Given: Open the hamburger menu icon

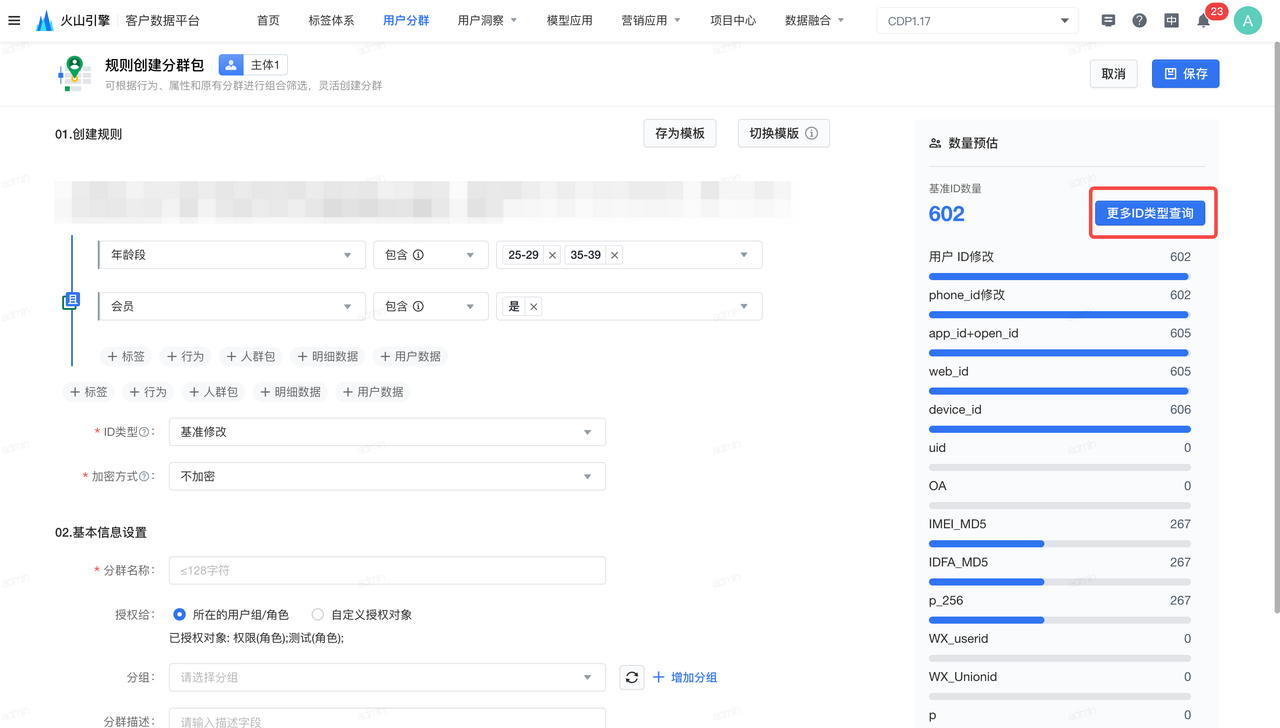Looking at the screenshot, I should [14, 20].
